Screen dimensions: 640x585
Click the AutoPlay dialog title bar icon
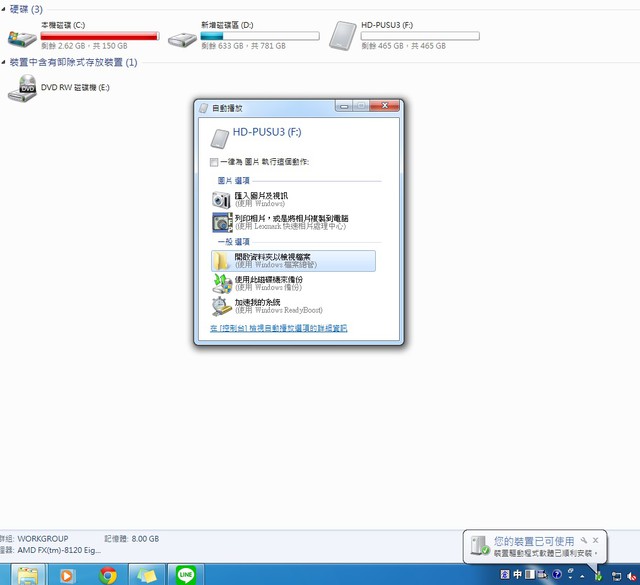[203, 108]
